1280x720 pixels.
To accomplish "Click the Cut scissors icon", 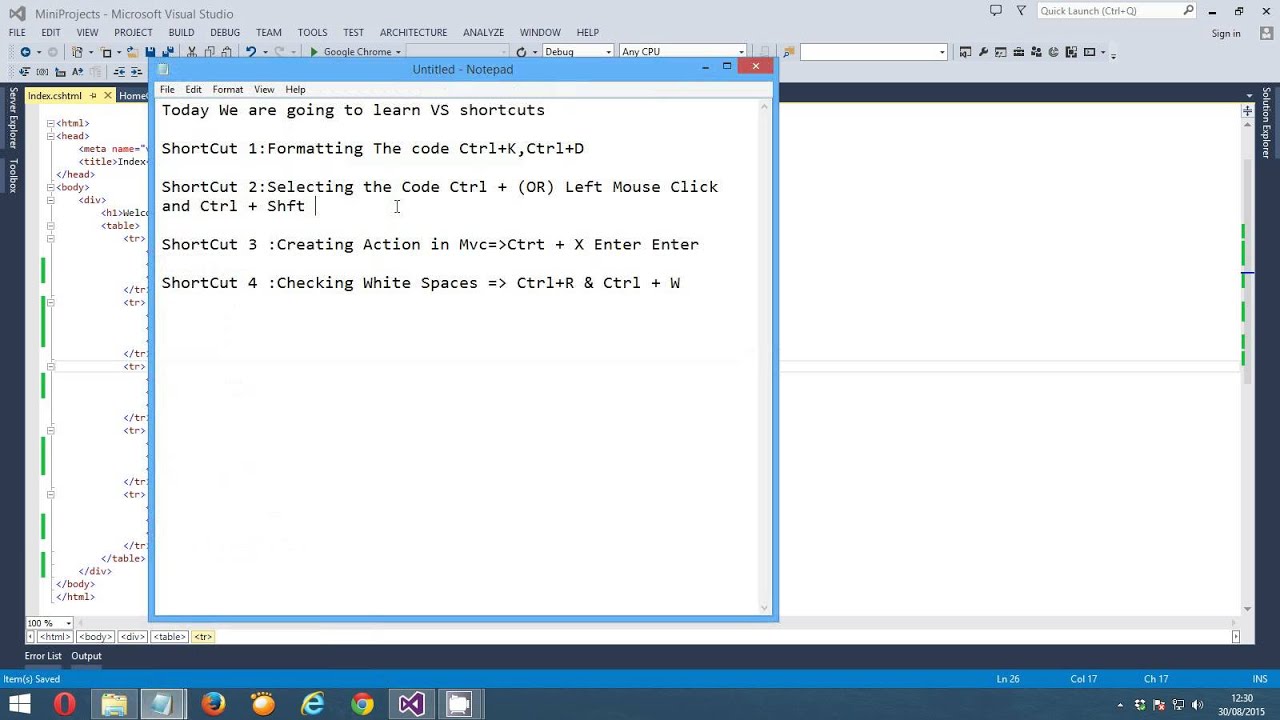I will 191,52.
